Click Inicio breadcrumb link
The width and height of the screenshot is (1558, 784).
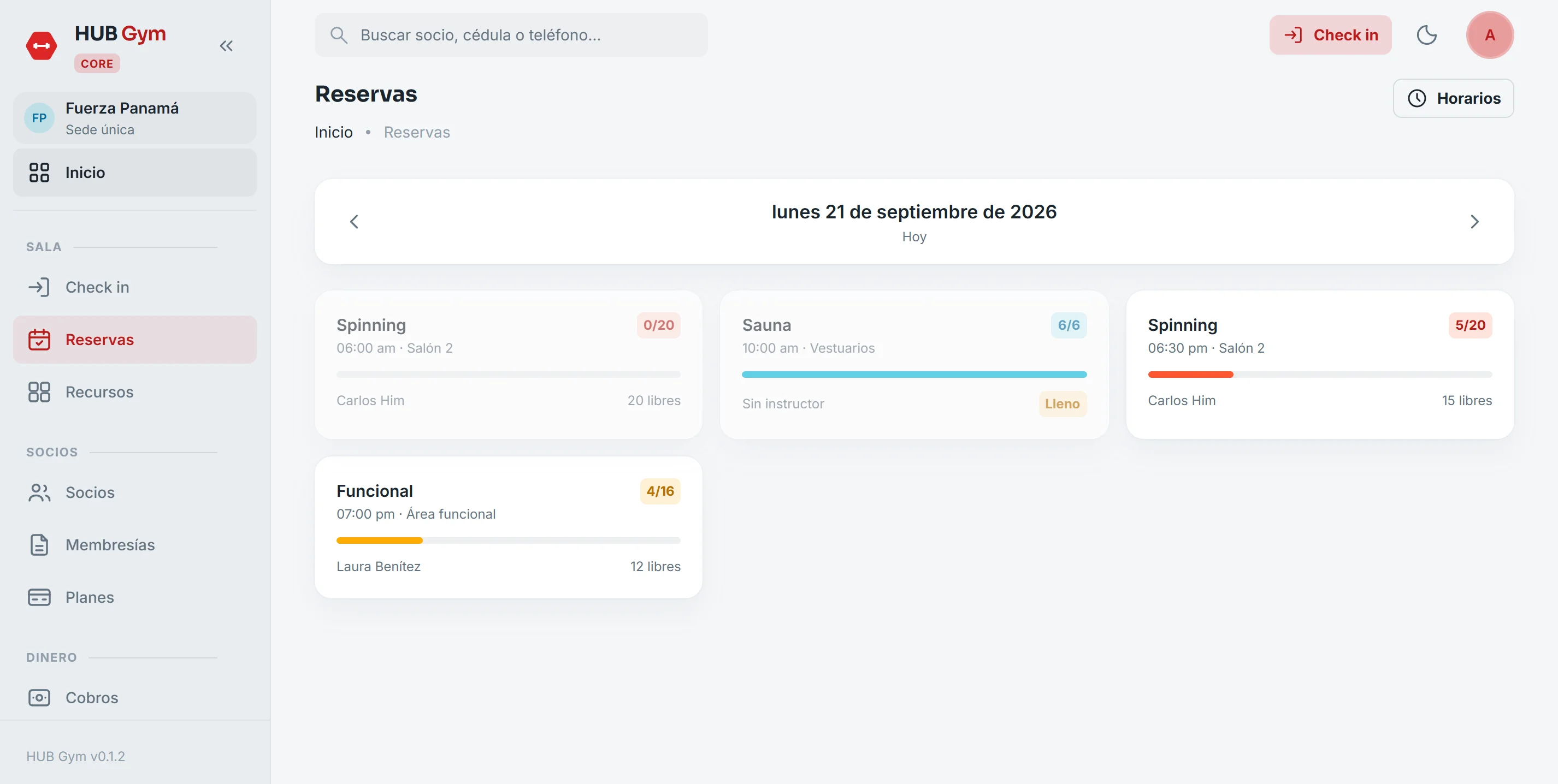[333, 132]
